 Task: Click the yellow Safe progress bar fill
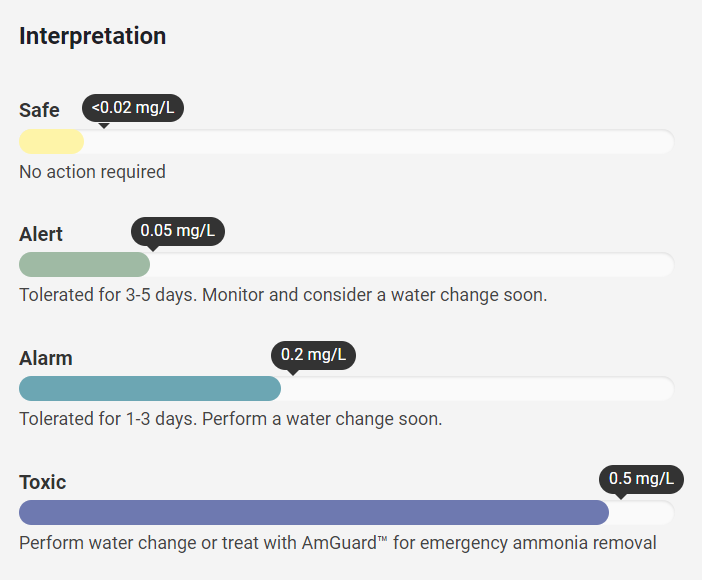click(51, 142)
